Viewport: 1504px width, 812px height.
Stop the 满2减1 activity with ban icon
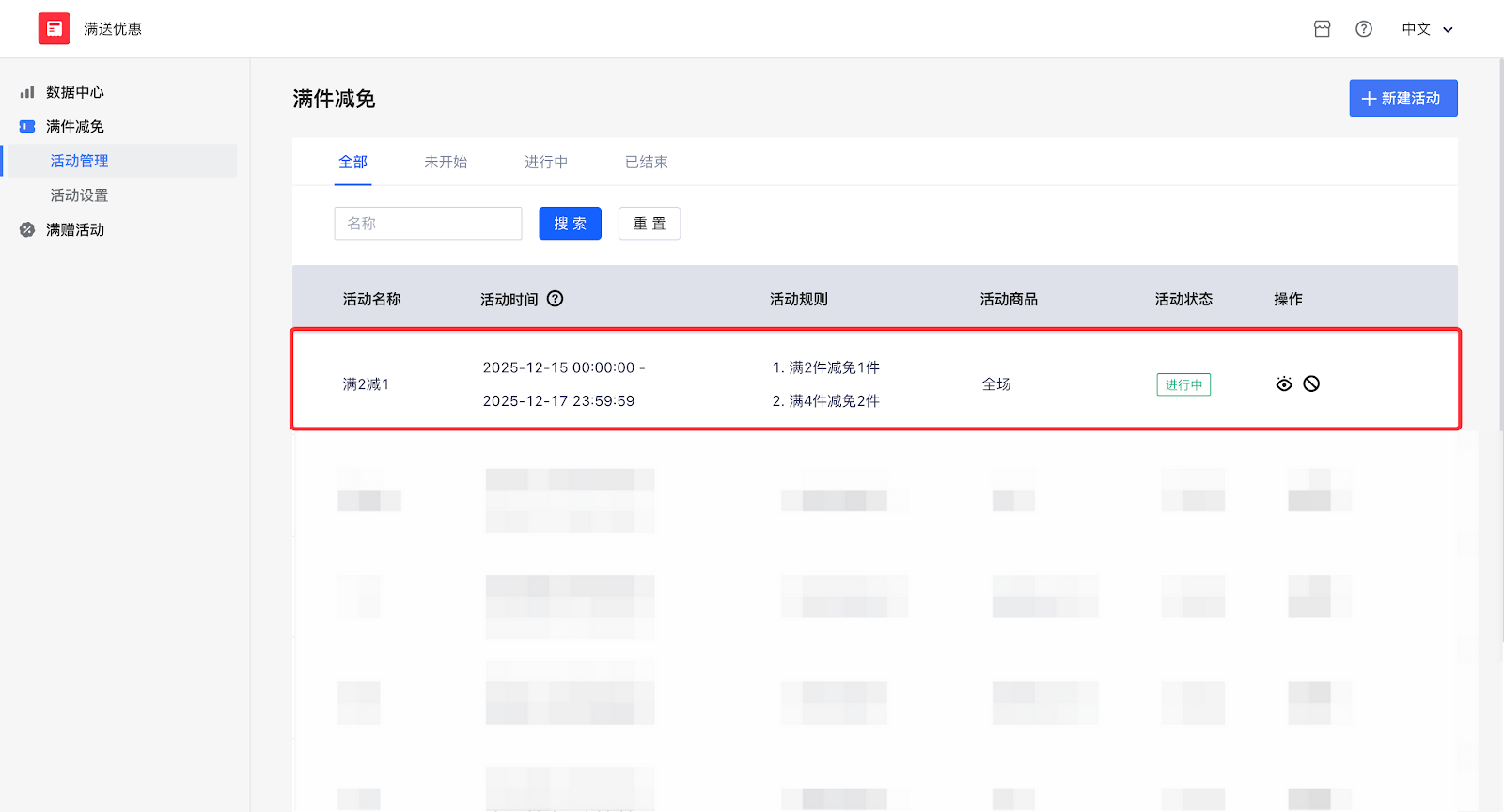(1311, 383)
